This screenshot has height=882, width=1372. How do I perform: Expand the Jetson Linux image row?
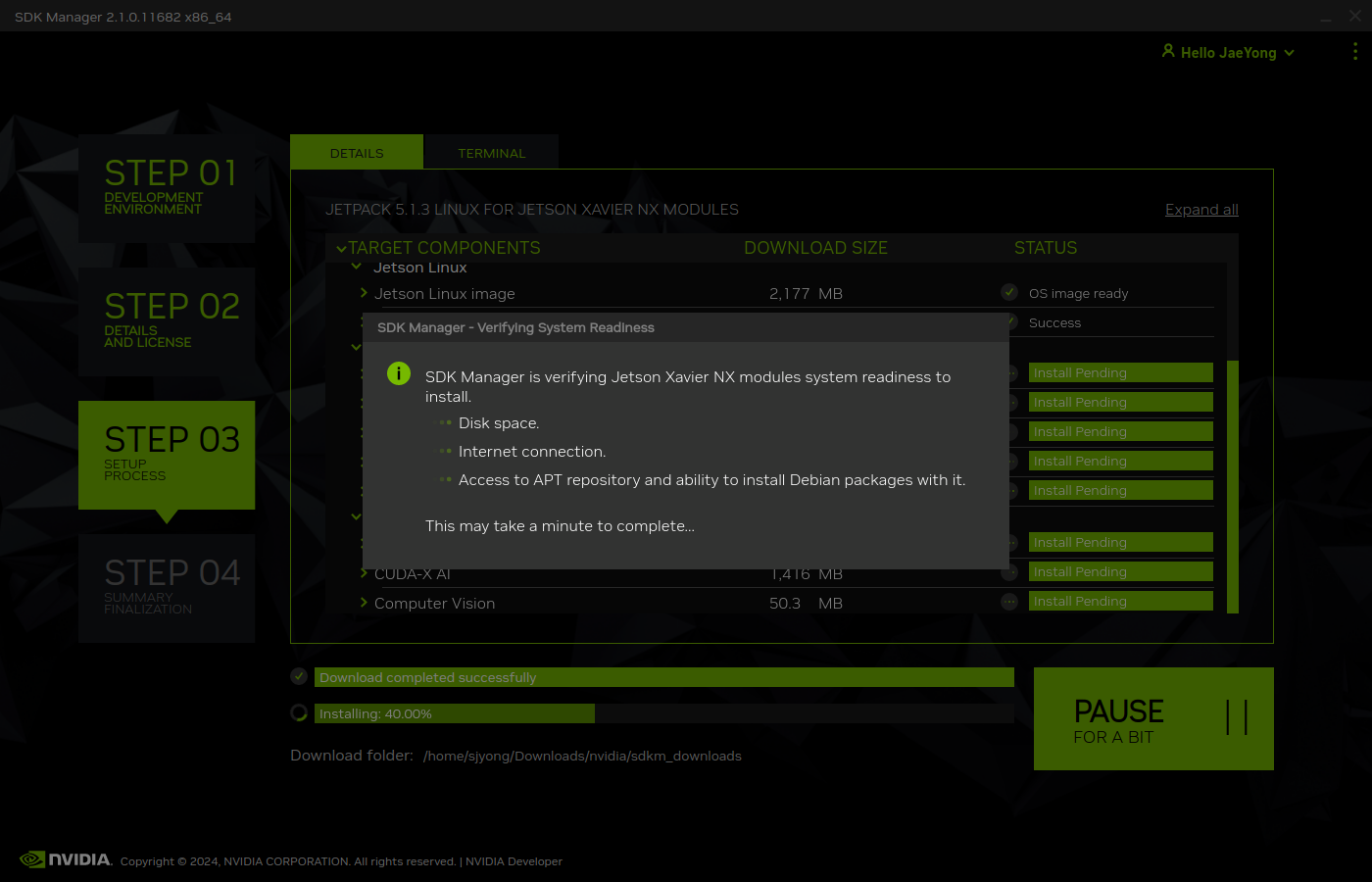click(x=364, y=293)
